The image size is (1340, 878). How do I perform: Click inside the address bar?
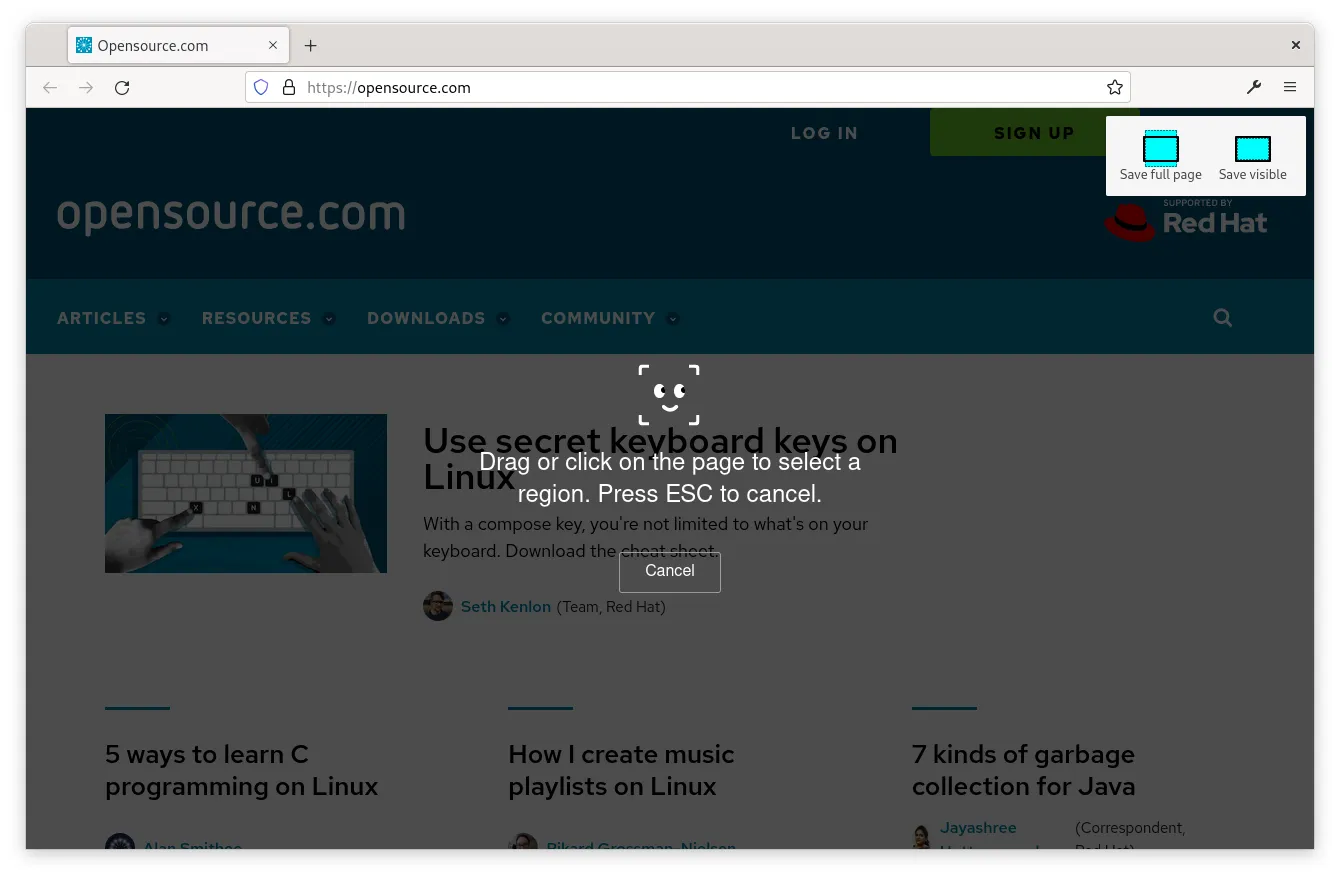click(x=600, y=87)
